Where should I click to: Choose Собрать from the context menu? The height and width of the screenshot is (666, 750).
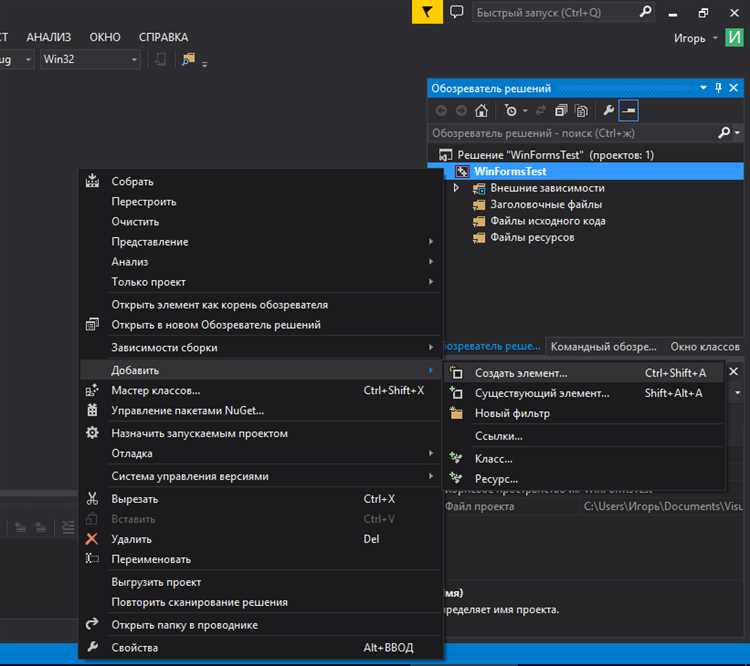click(261, 181)
